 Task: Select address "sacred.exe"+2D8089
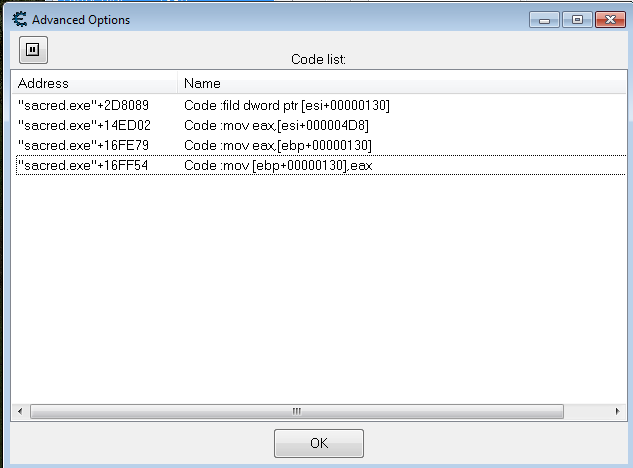point(83,105)
